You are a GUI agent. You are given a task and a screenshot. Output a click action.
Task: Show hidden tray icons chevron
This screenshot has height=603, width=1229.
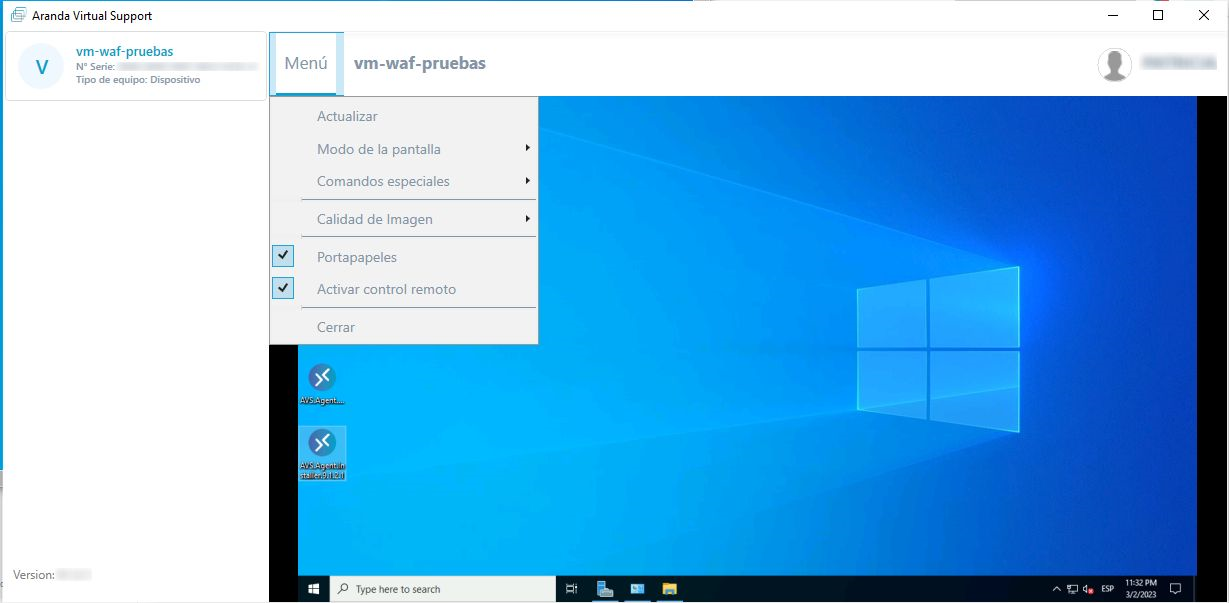[x=1057, y=589]
